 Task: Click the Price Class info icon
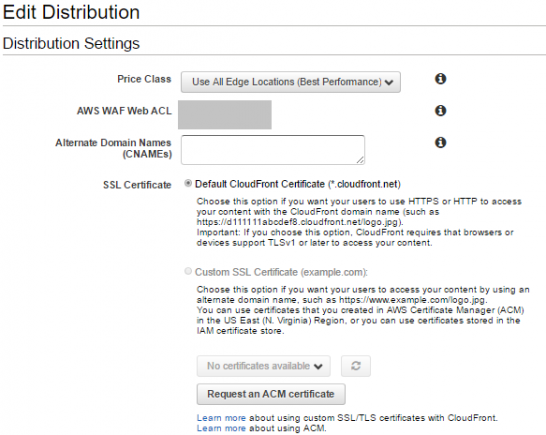(440, 79)
